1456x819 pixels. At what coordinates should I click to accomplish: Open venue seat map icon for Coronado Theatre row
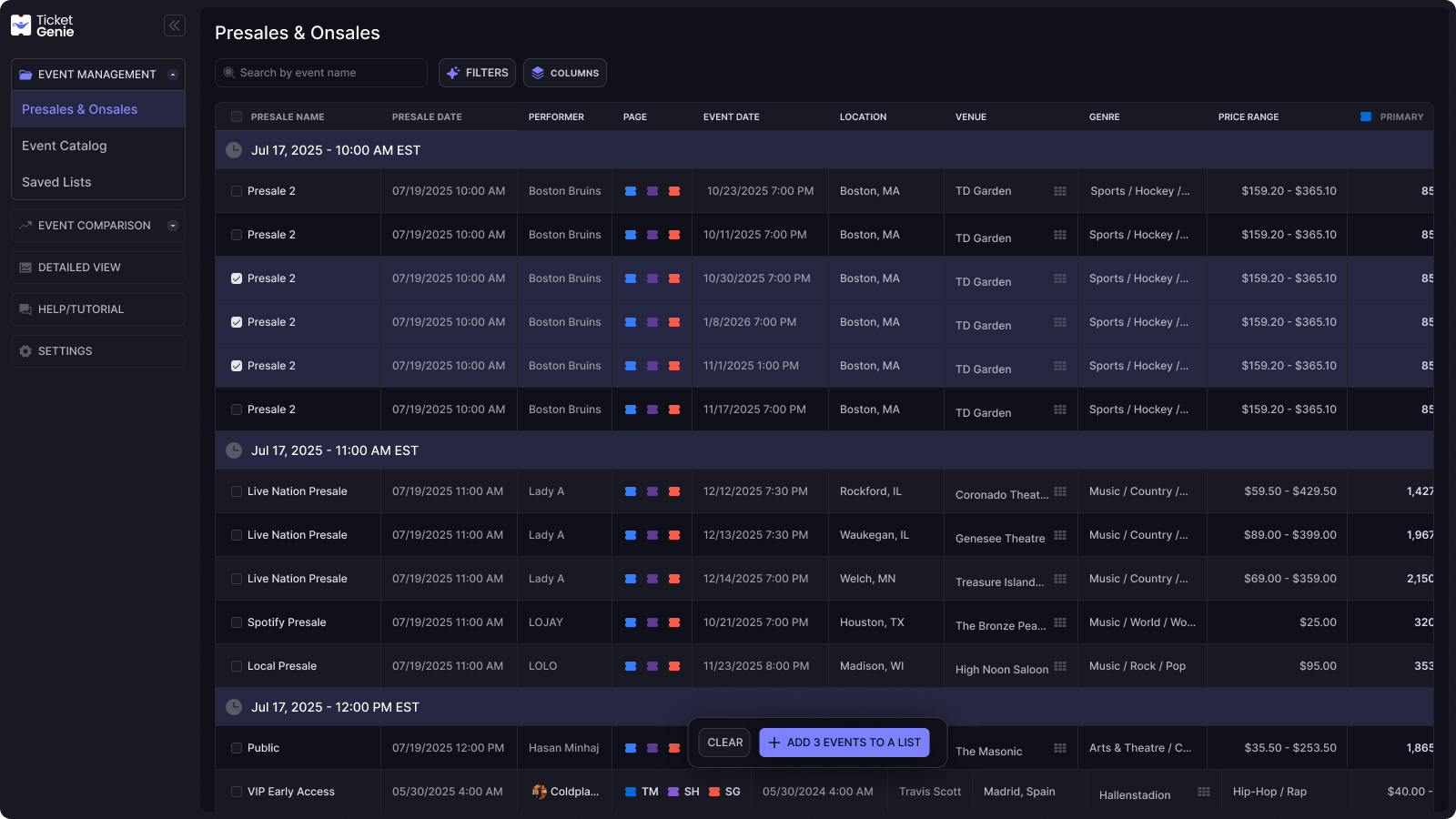1060,491
